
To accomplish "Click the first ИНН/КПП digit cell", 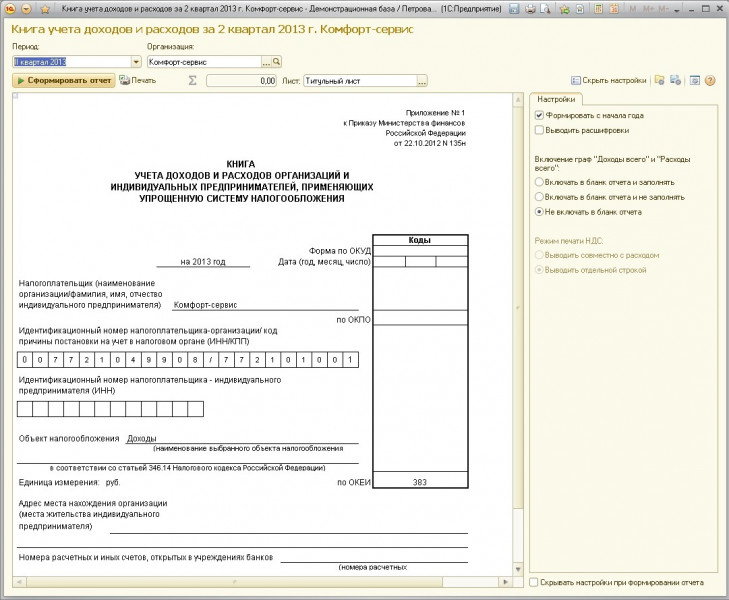I will click(x=25, y=360).
